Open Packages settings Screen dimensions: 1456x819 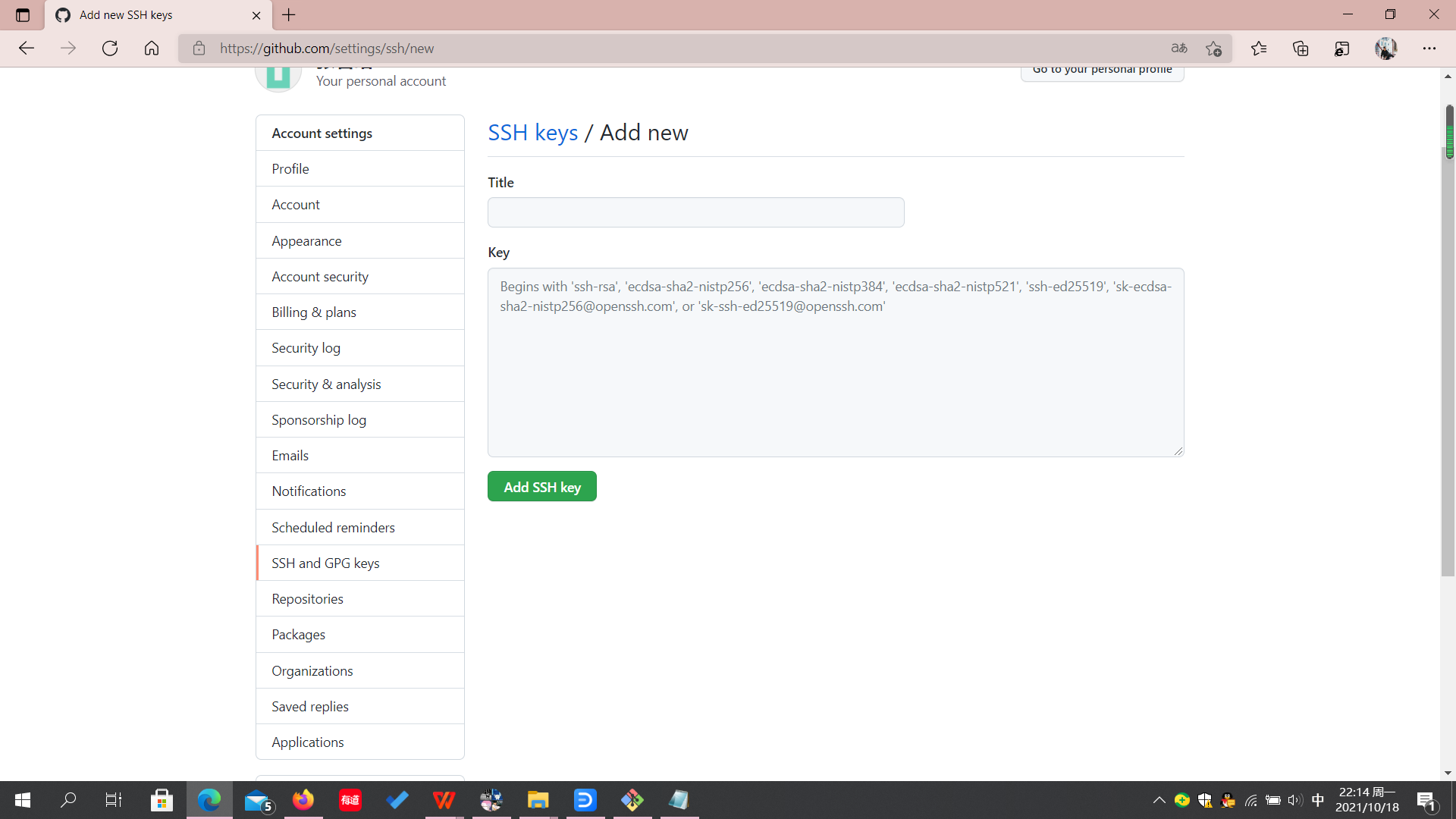pyautogui.click(x=360, y=635)
